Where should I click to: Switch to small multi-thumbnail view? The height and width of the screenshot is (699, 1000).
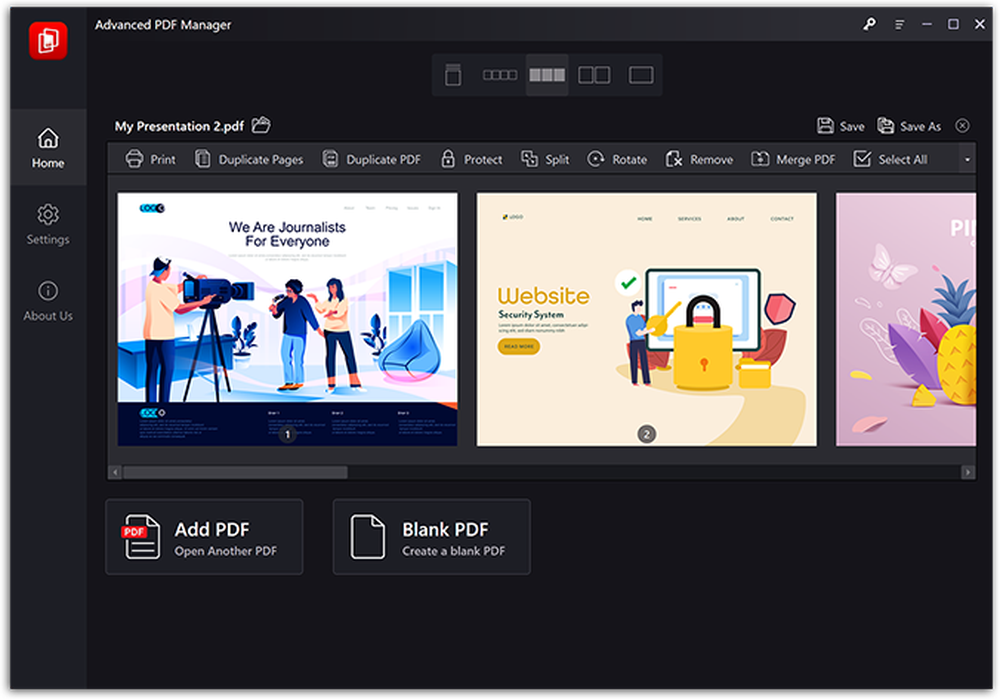pos(500,75)
